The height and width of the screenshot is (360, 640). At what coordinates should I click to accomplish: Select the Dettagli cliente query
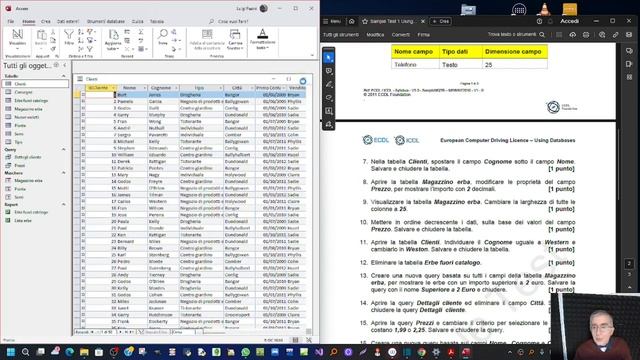(x=28, y=157)
